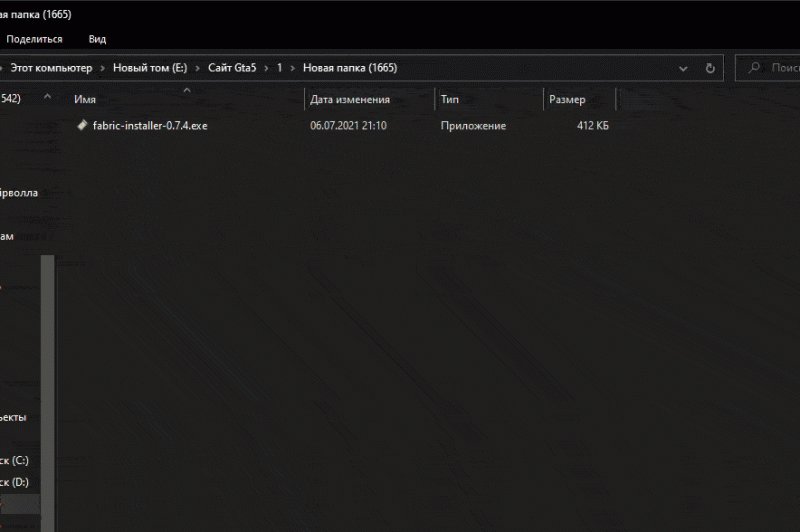Image resolution: width=800 pixels, height=532 pixels.
Task: Collapse navigation pane item ending 542)
Action: tap(47, 96)
